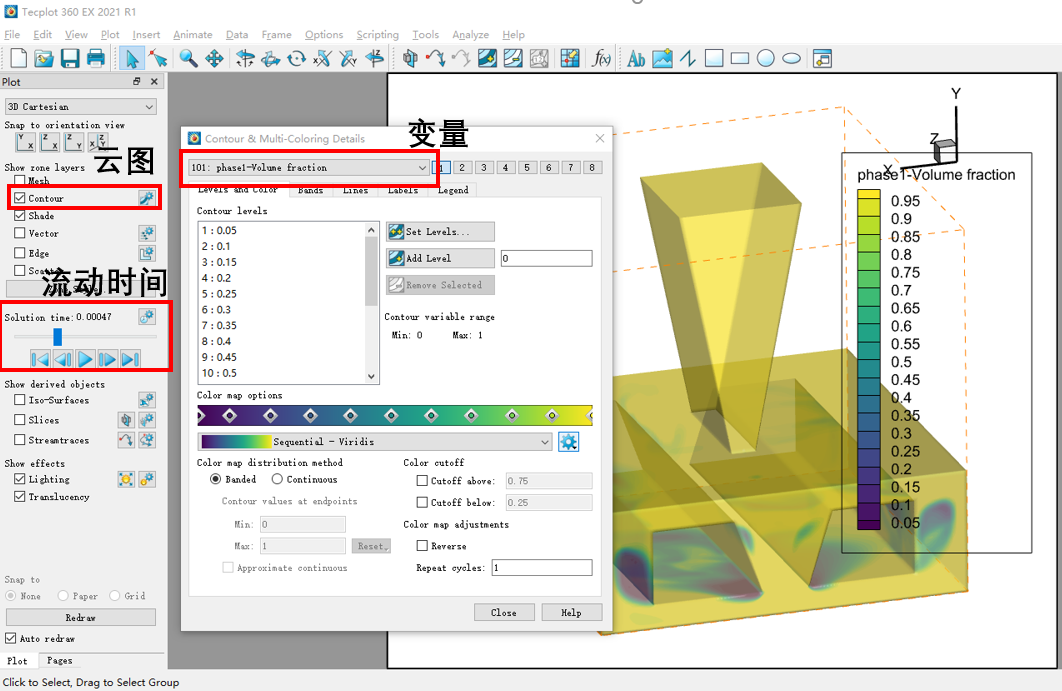The image size is (1062, 691).
Task: Activate the Translate move tool
Action: [214, 59]
